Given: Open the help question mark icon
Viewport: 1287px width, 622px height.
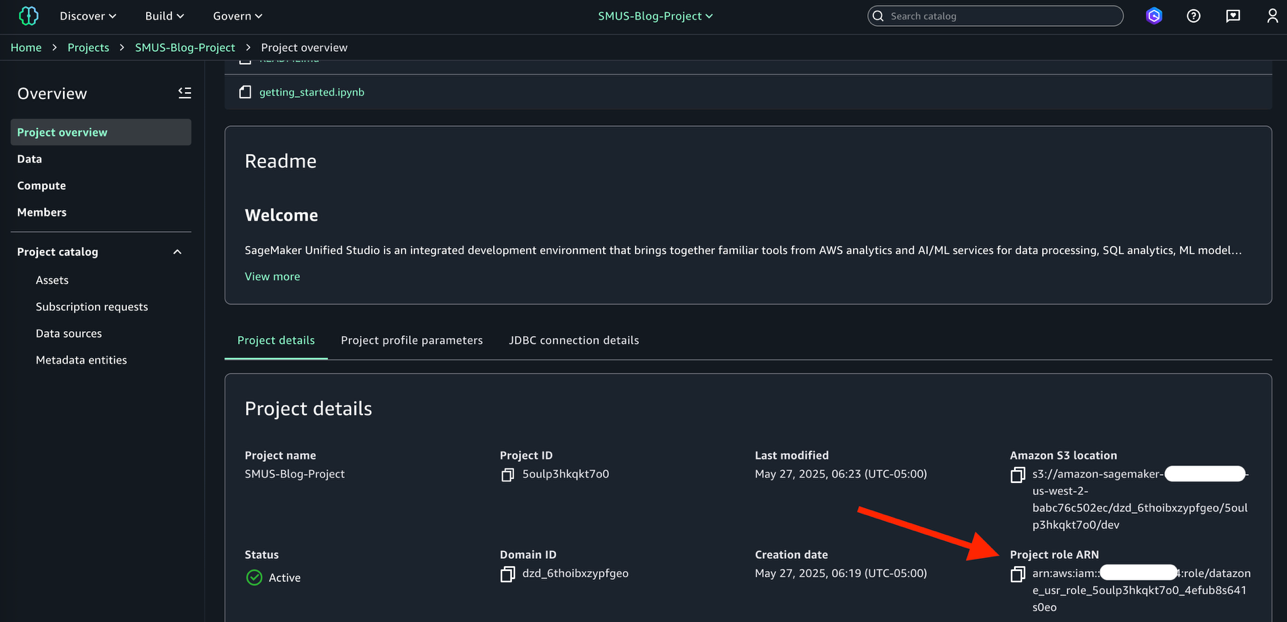Looking at the screenshot, I should [x=1193, y=16].
